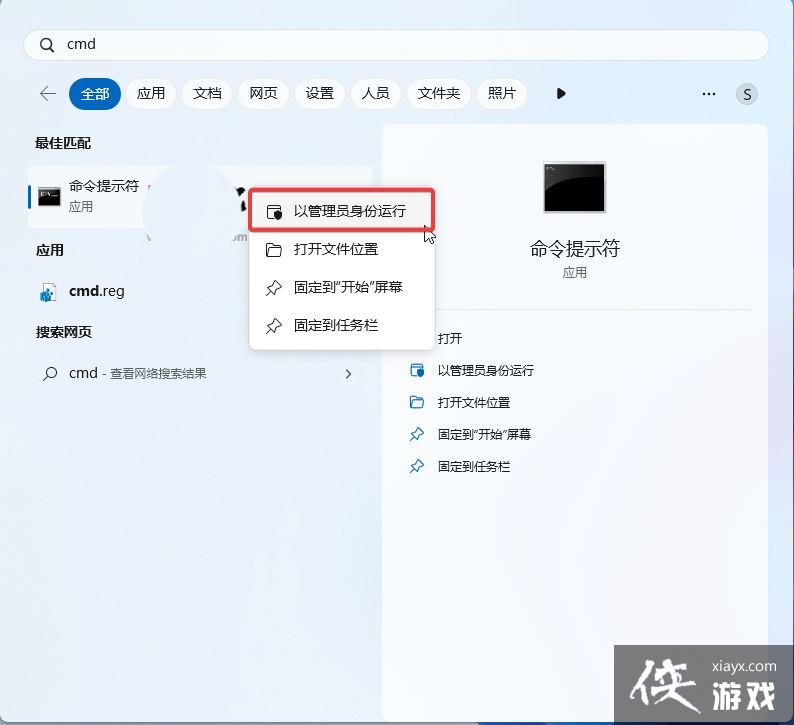This screenshot has width=794, height=725.
Task: Choose 固定到任务栏 in the context menu
Action: [x=342, y=325]
